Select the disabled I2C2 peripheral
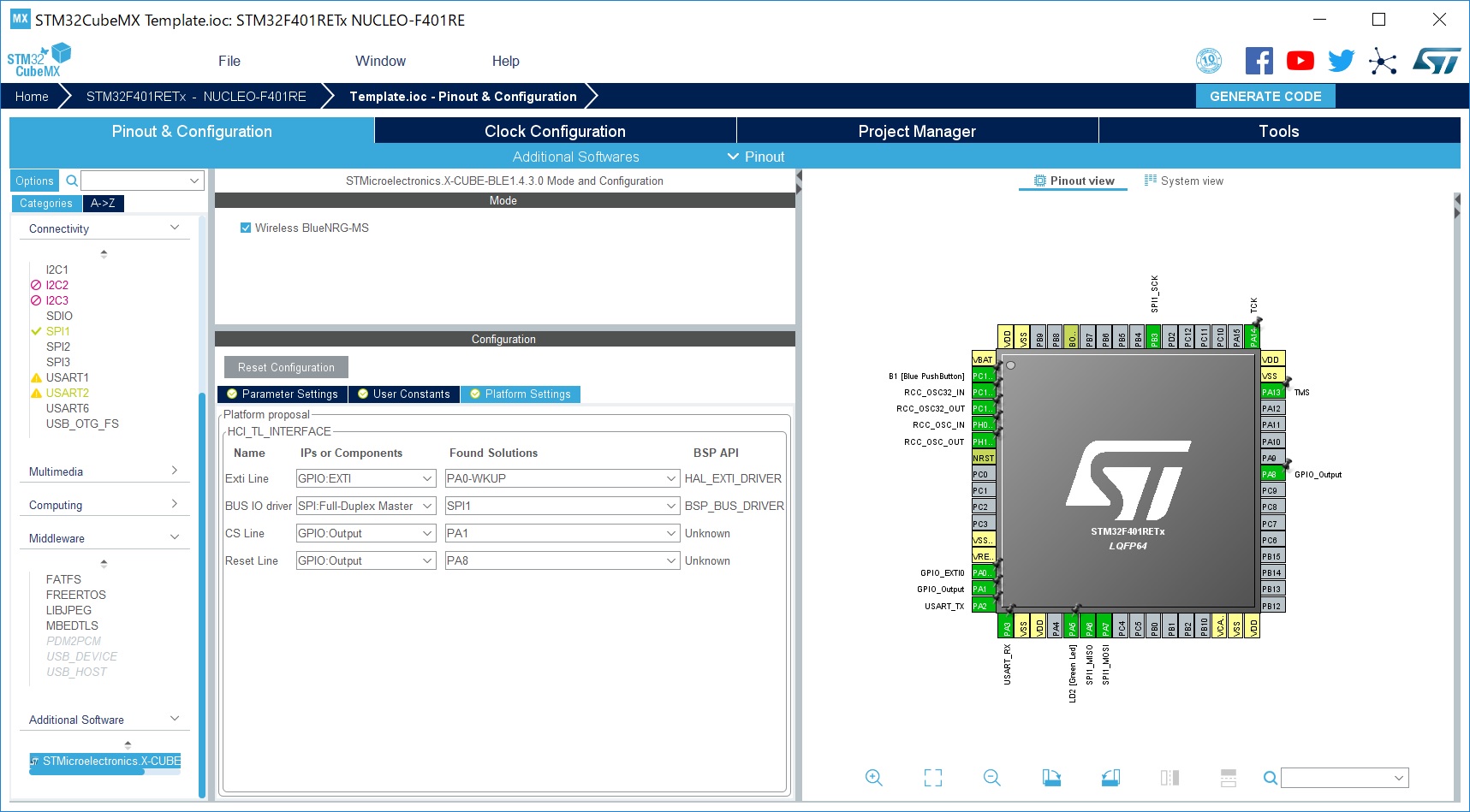 point(50,285)
